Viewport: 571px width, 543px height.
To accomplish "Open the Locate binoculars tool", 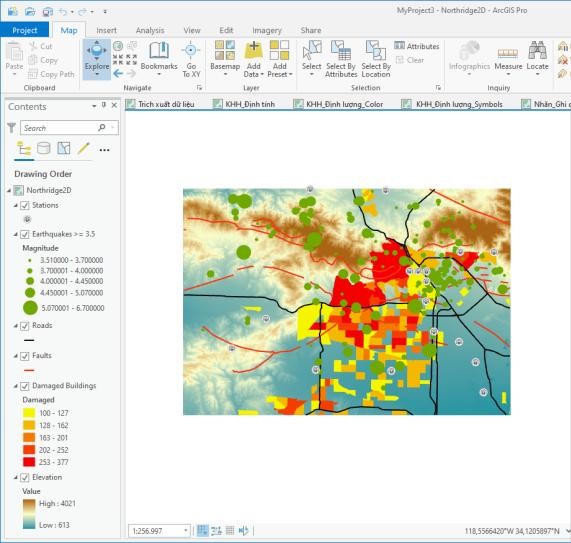I will tap(537, 50).
